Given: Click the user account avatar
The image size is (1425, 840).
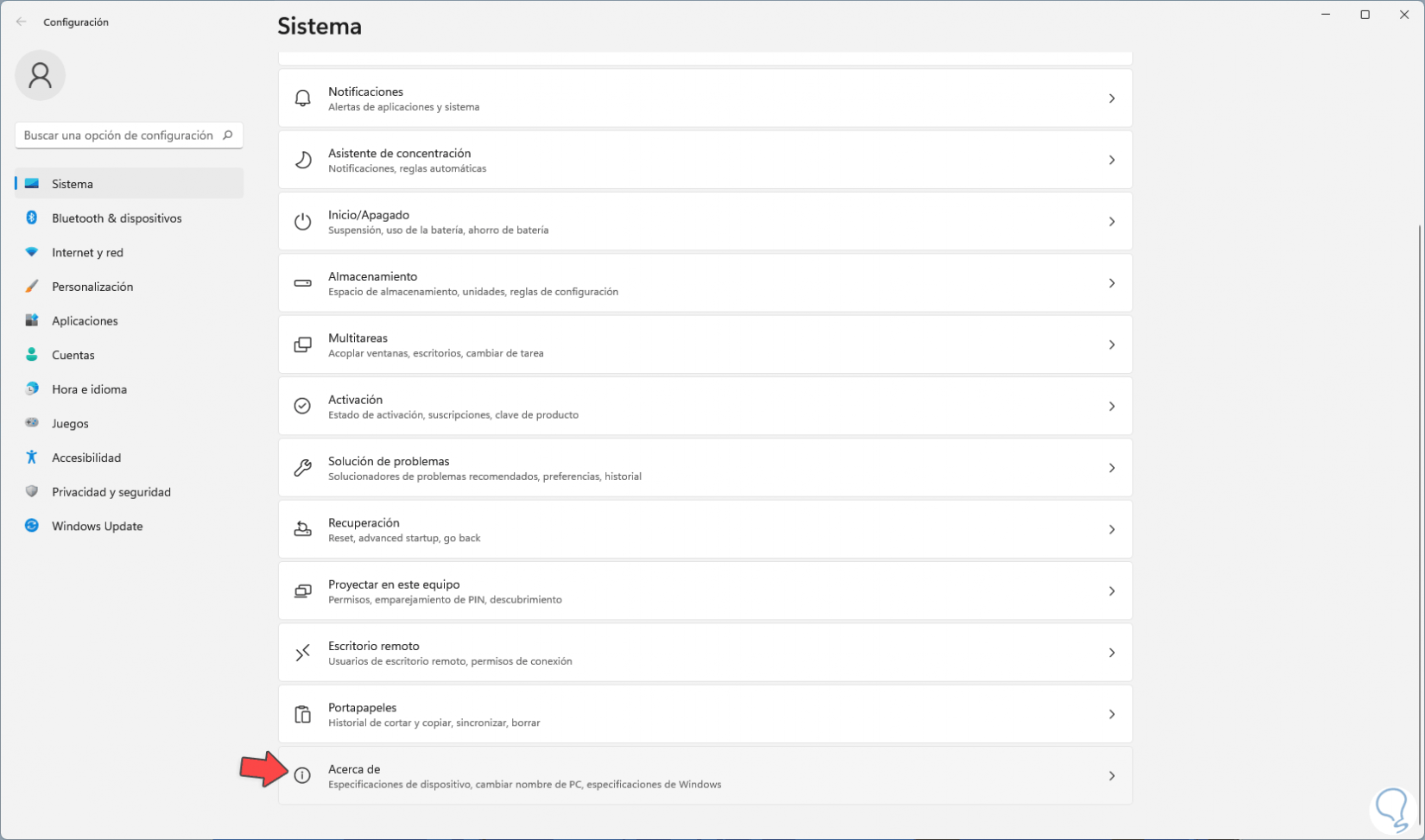Looking at the screenshot, I should coord(40,76).
